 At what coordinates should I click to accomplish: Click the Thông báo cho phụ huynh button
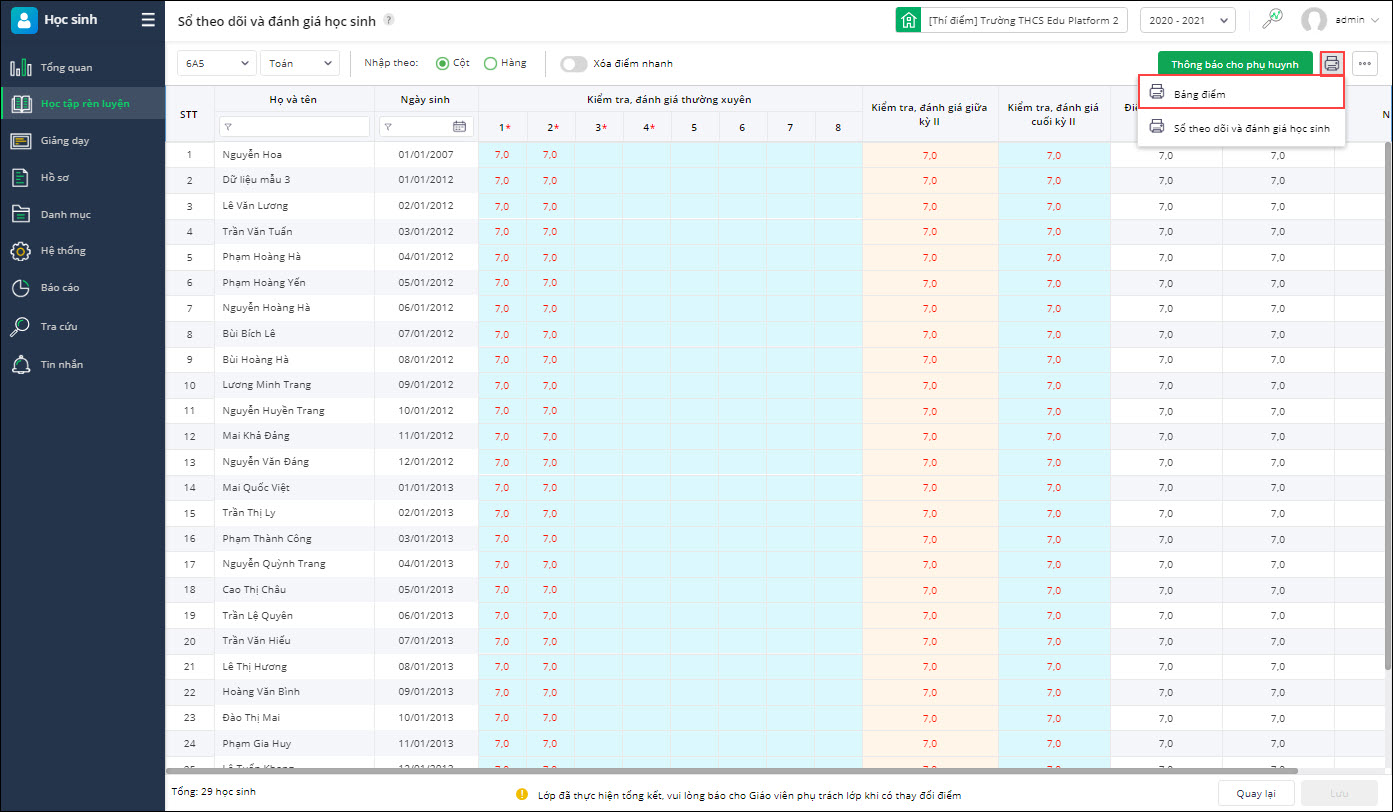pos(1234,64)
